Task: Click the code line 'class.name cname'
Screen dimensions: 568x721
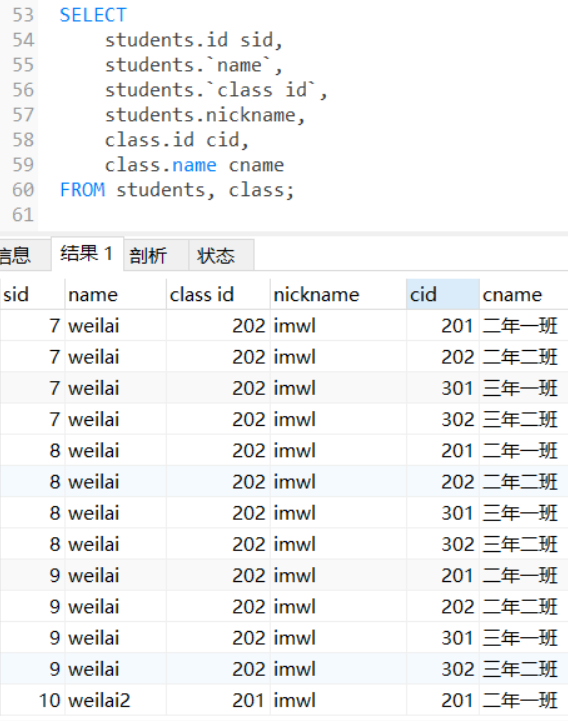Action: [x=194, y=165]
